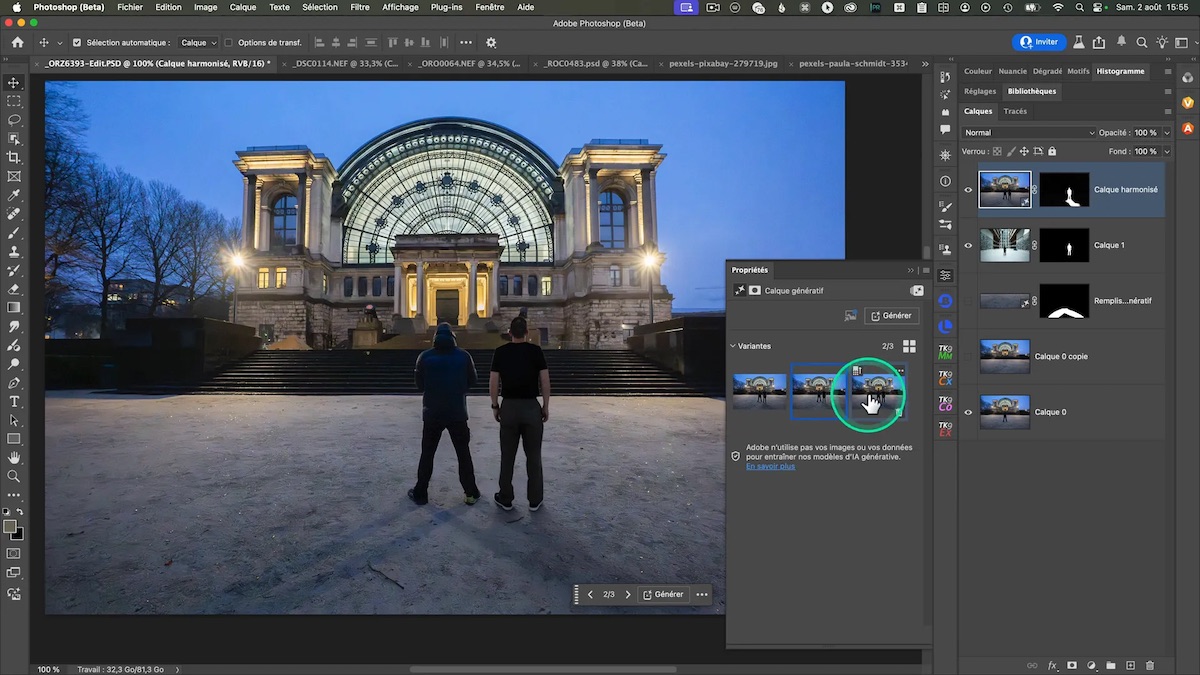Show the Remplissage génératif layer

[x=968, y=300]
